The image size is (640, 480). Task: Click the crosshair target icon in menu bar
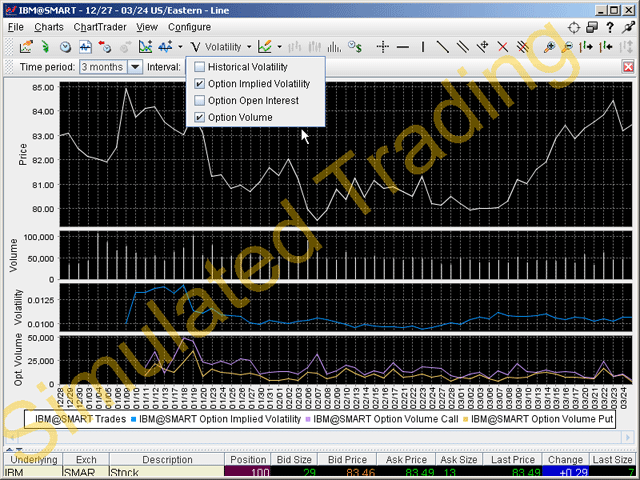pos(574,27)
